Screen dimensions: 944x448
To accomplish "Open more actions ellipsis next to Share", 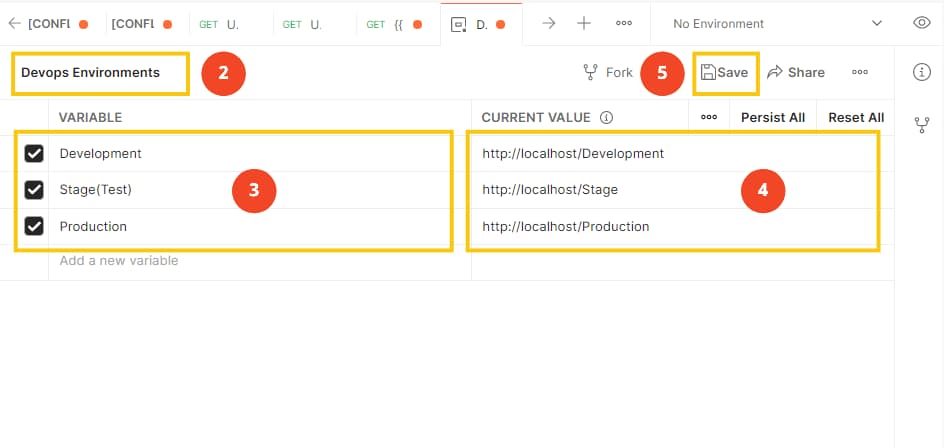I will 860,72.
